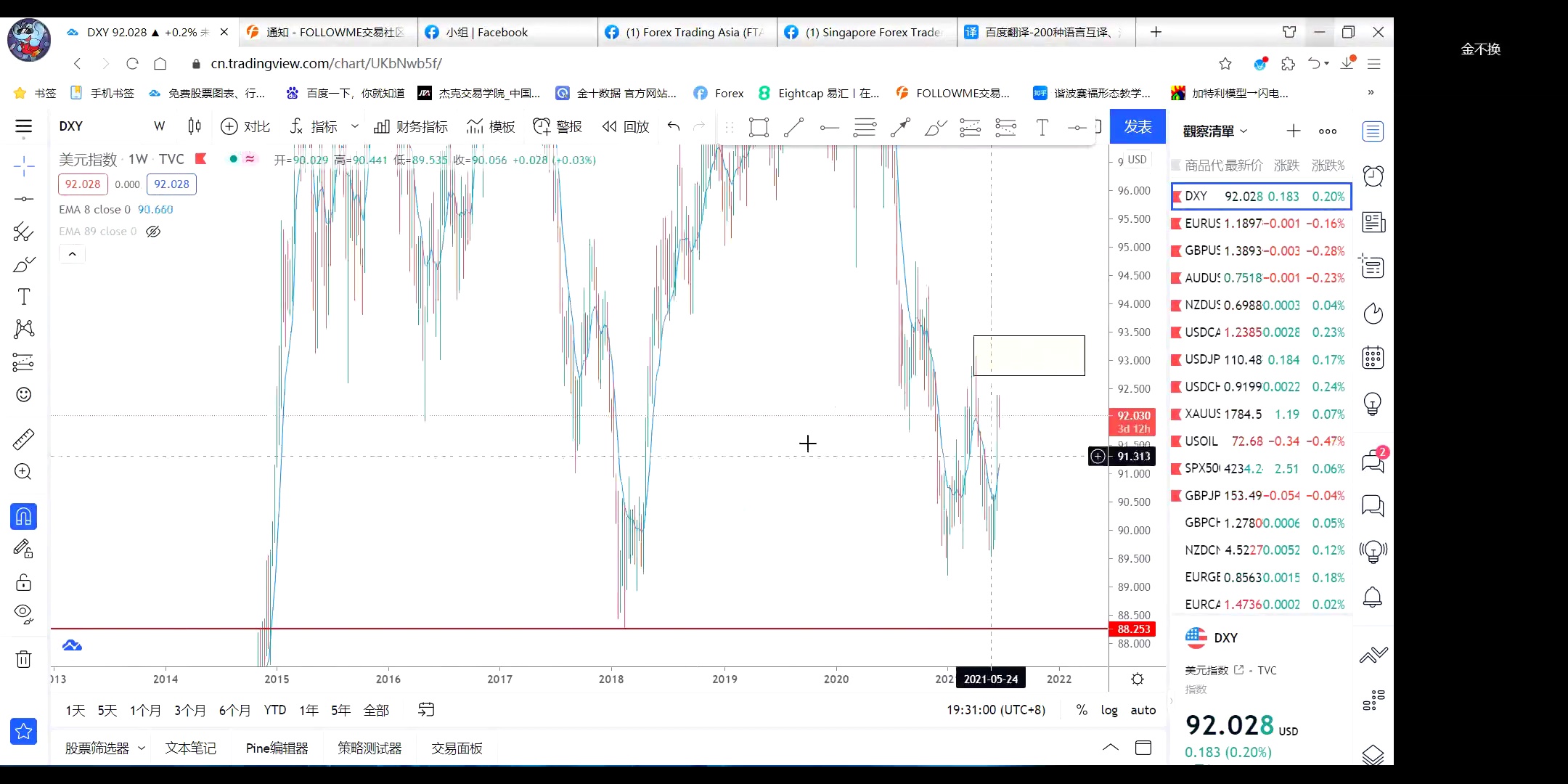Open the calendar icon in right sidebar

click(x=1373, y=358)
